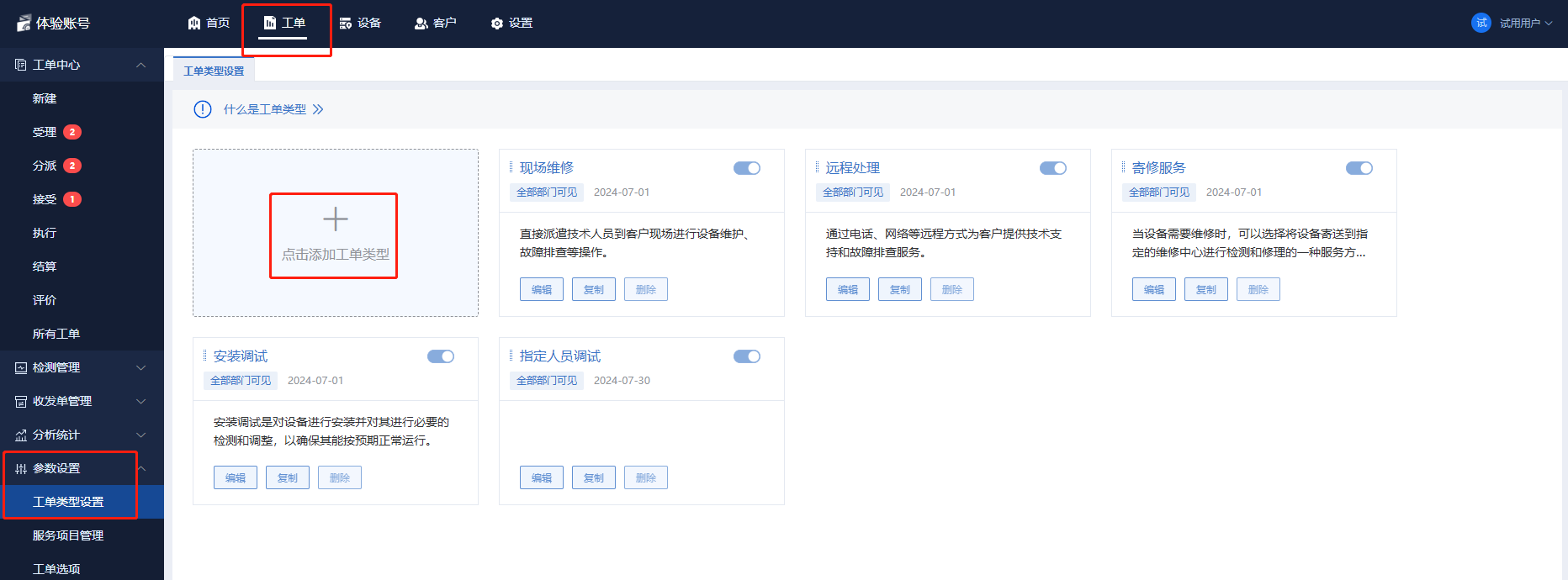Click 删除 on the 指定人员调试 card
Image resolution: width=1568 pixels, height=580 pixels.
(x=646, y=477)
